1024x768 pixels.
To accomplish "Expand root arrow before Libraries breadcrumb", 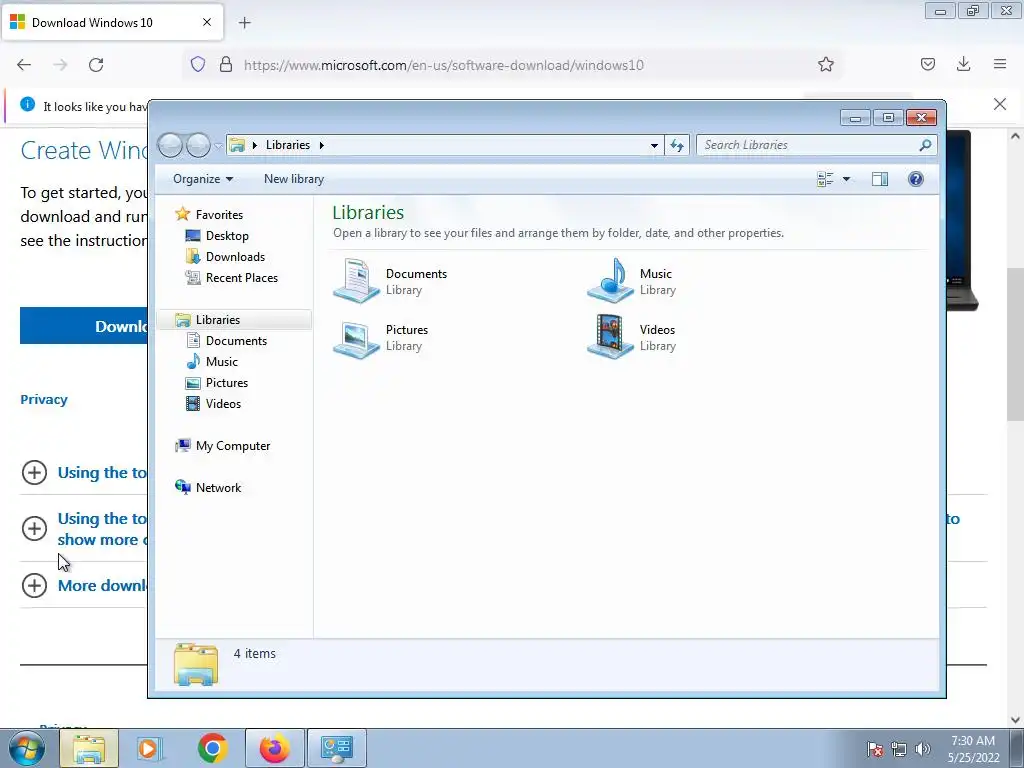I will click(255, 145).
